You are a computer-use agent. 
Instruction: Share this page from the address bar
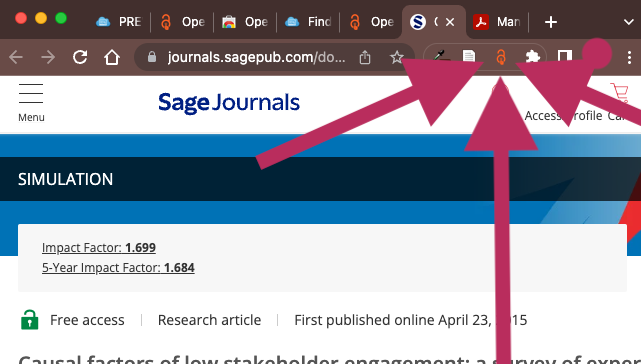pos(365,57)
